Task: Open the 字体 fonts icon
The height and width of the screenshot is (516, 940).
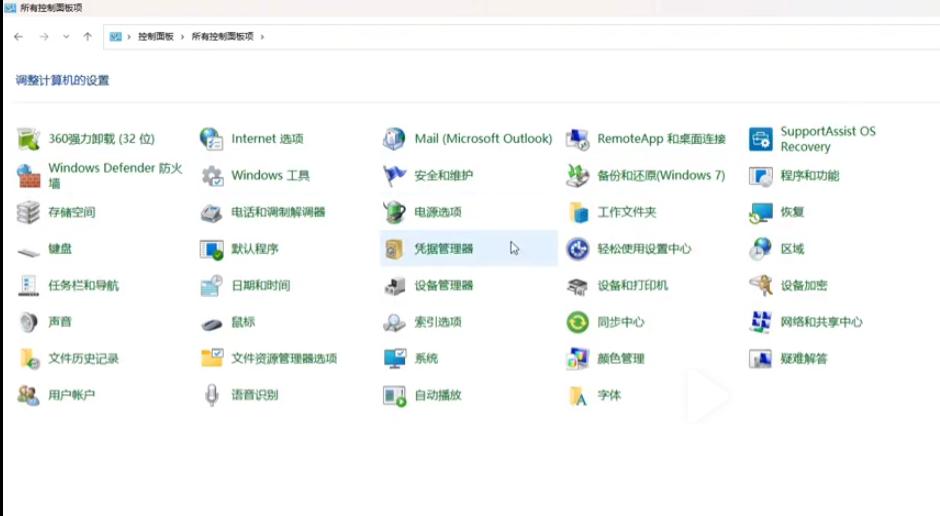Action: click(578, 395)
